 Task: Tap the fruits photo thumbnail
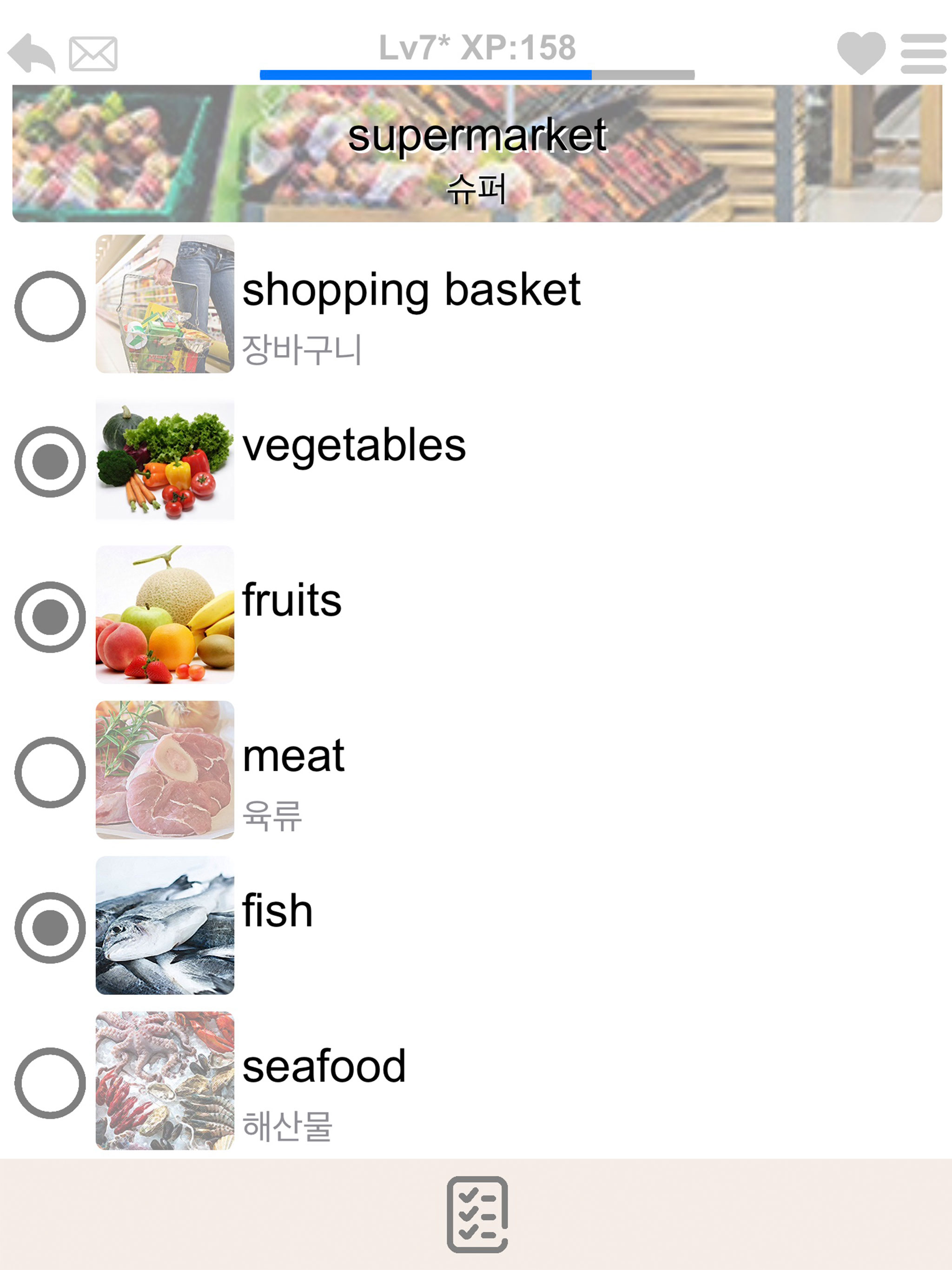(165, 615)
